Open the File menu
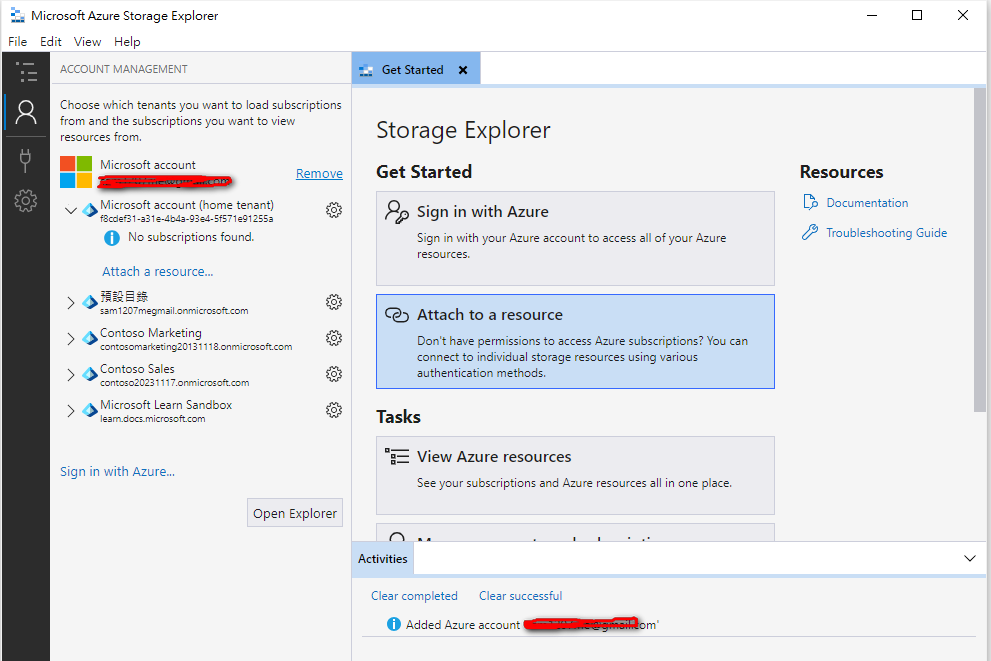Viewport: 991px width, 661px height. [x=18, y=42]
